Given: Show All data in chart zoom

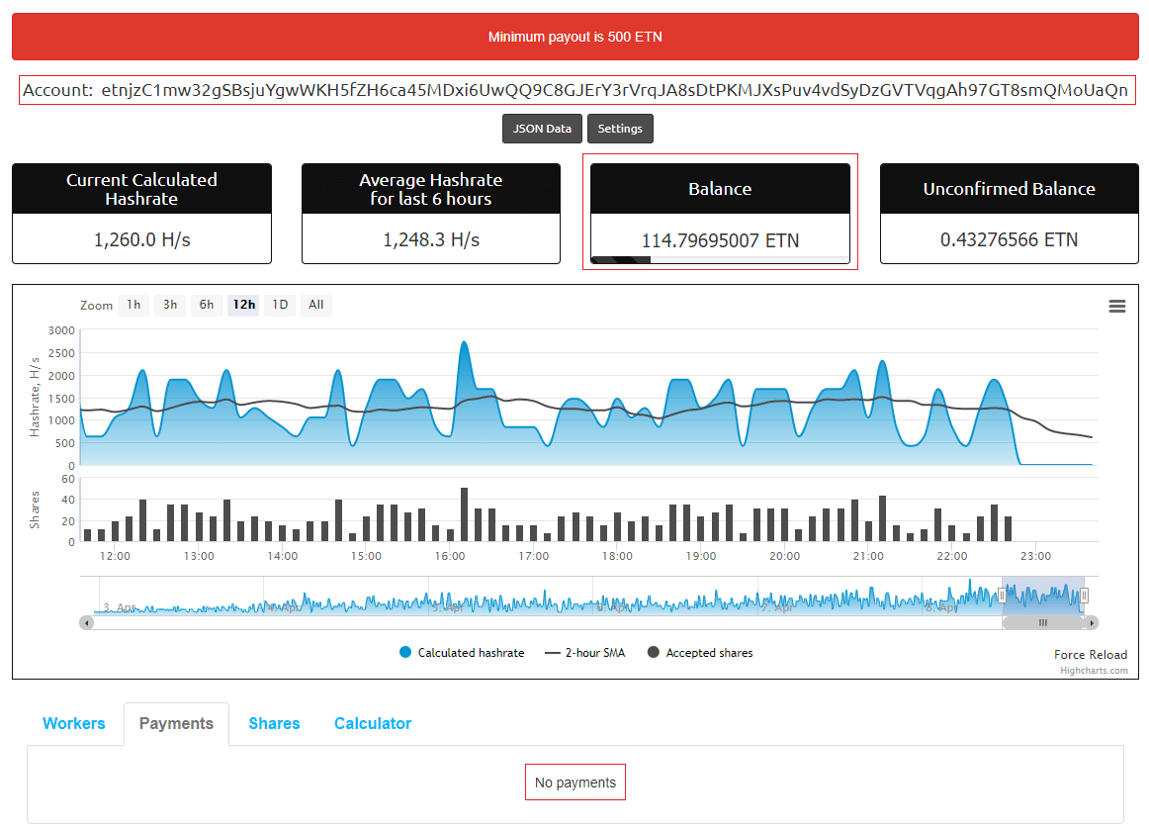Looking at the screenshot, I should pos(316,305).
